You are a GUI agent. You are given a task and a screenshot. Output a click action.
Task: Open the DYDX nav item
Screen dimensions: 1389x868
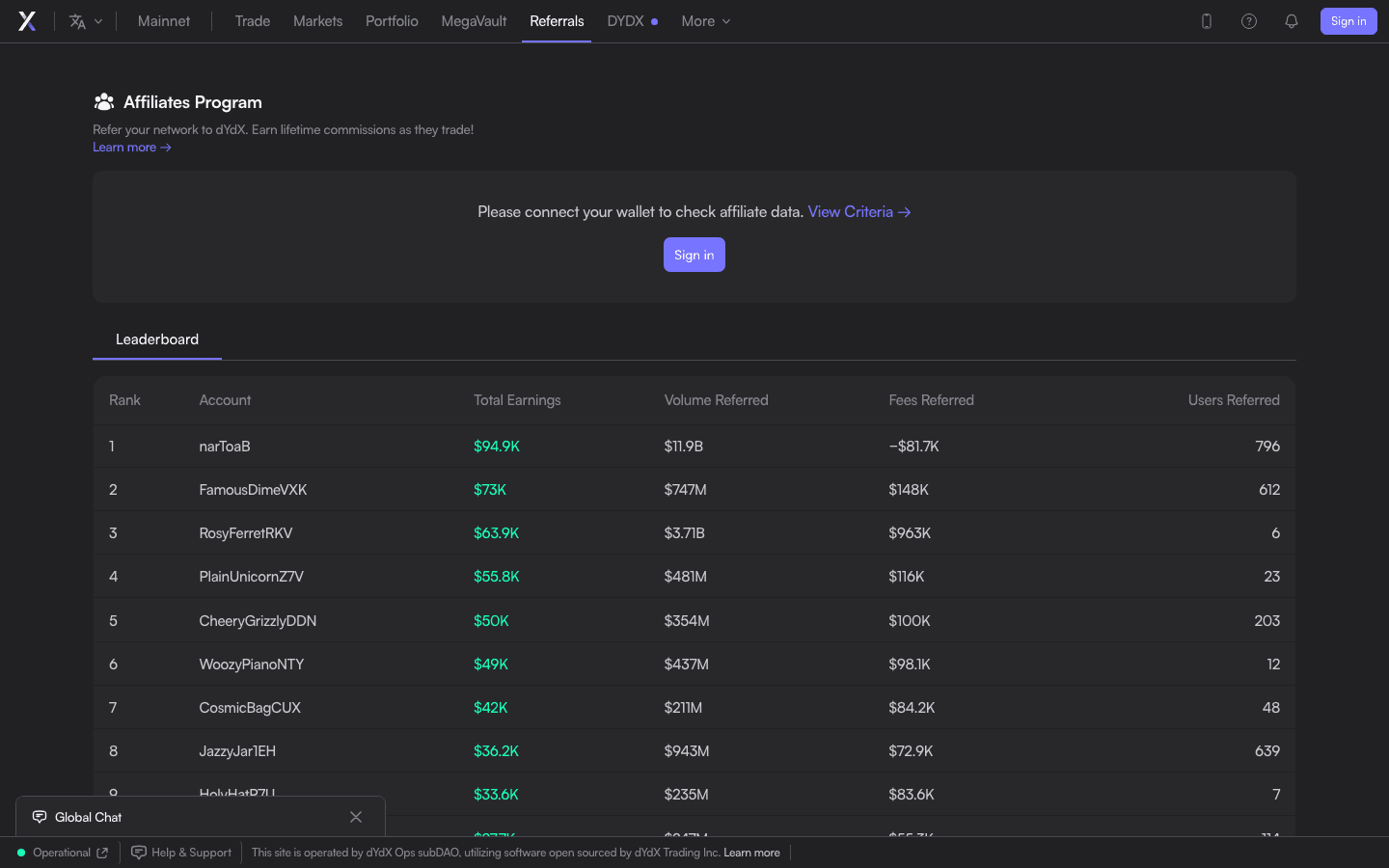pyautogui.click(x=632, y=21)
